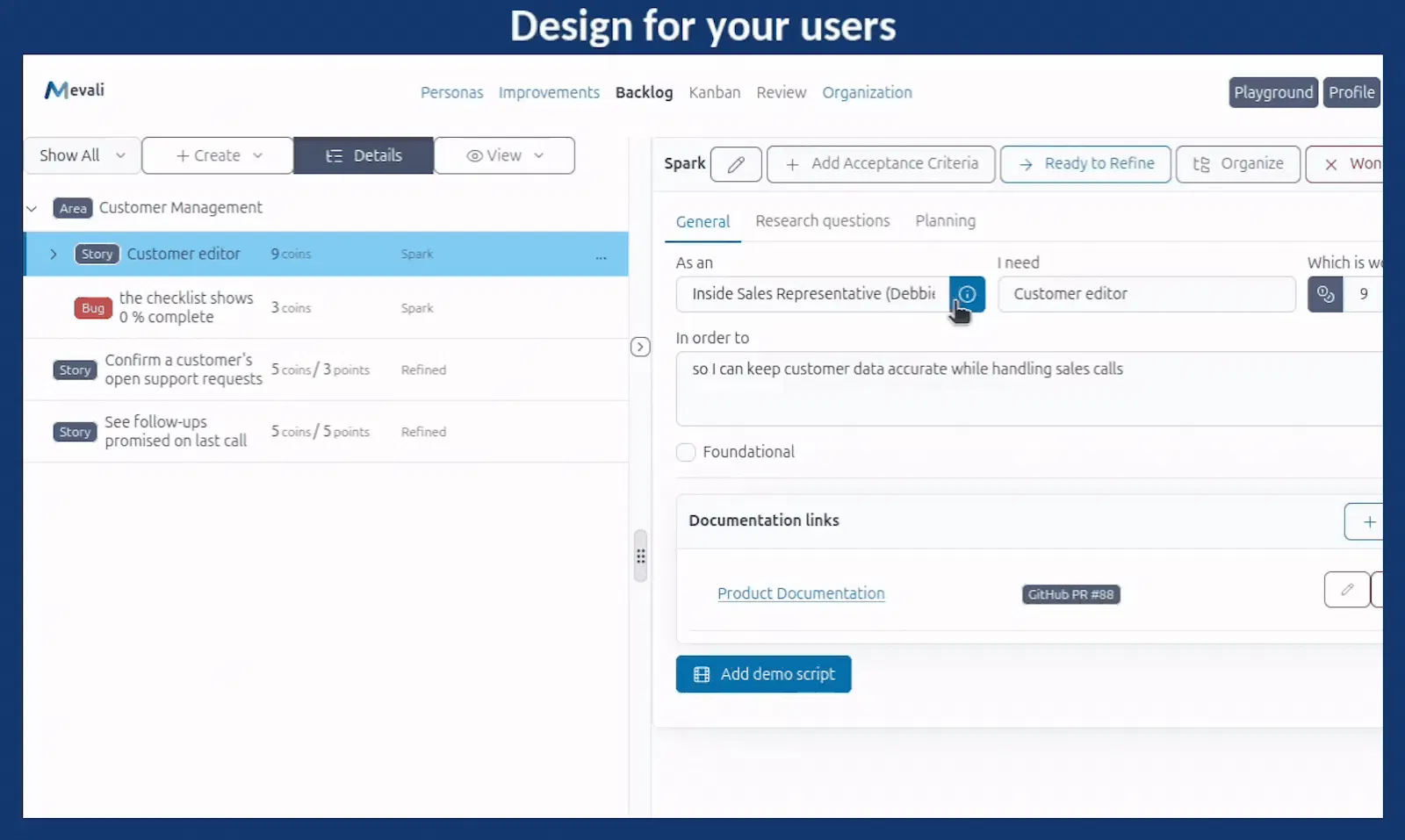
Task: Open the ellipsis menu on Customer editor row
Action: click(601, 255)
